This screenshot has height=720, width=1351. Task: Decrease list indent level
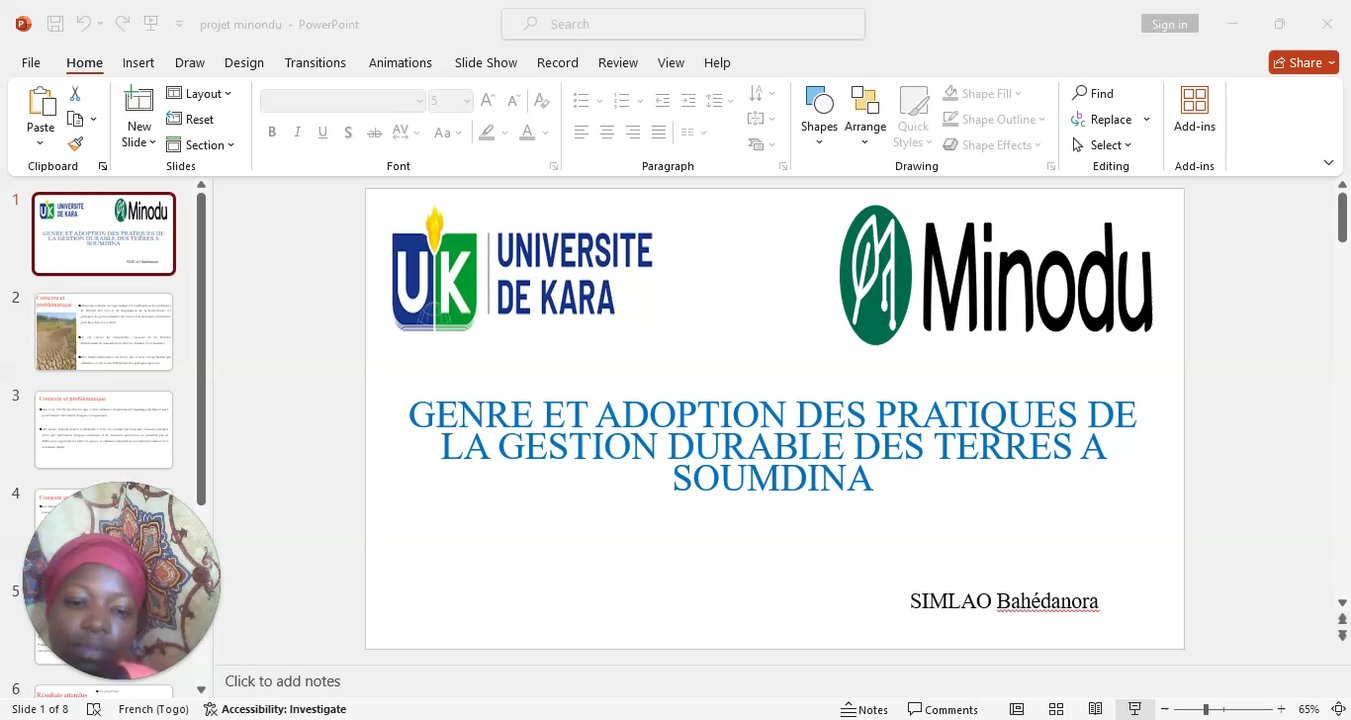pos(662,100)
